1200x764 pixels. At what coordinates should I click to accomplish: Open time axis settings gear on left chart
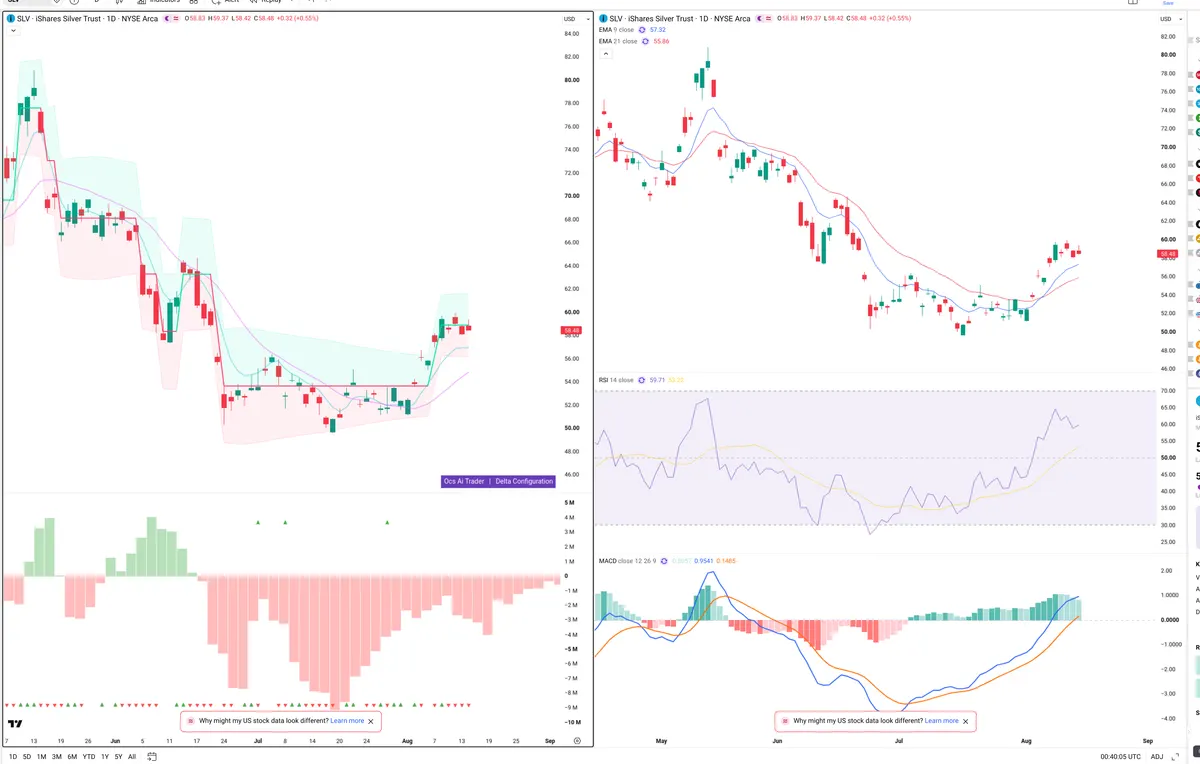click(x=577, y=741)
